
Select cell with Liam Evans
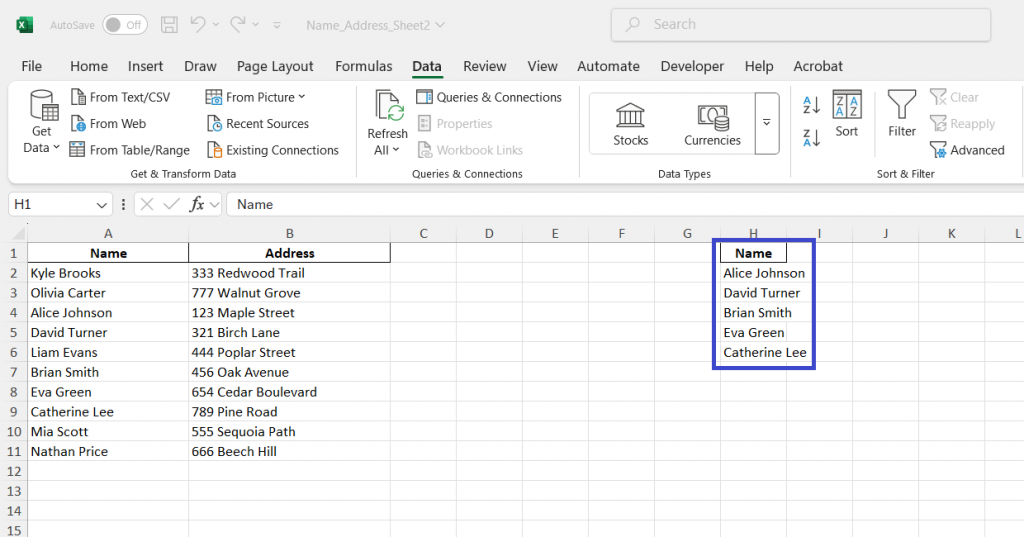click(x=108, y=352)
